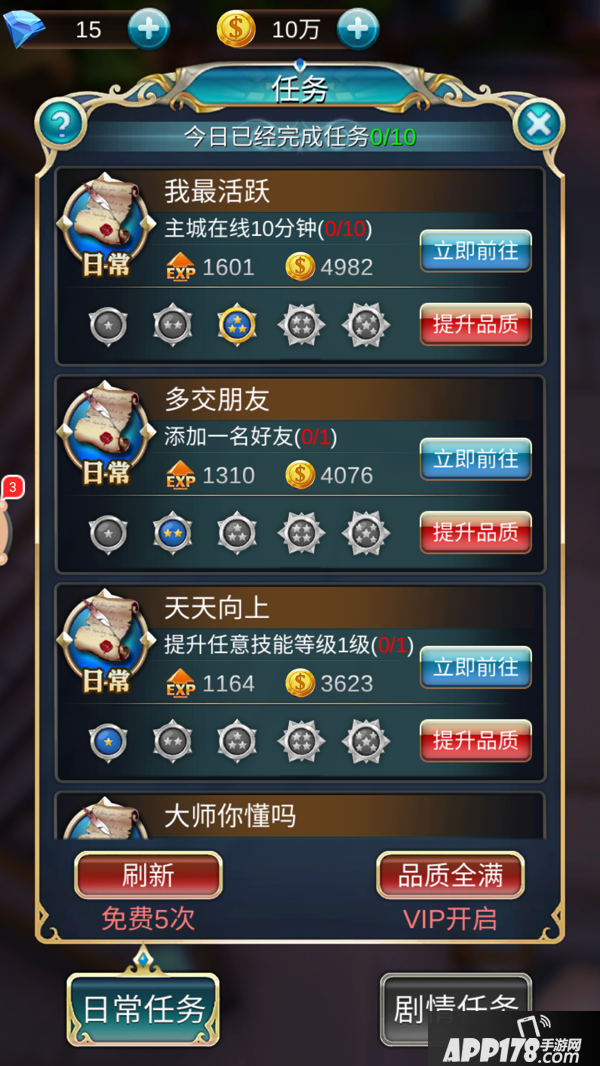Open the partially visible 大师你懂吗 quest

[300, 816]
